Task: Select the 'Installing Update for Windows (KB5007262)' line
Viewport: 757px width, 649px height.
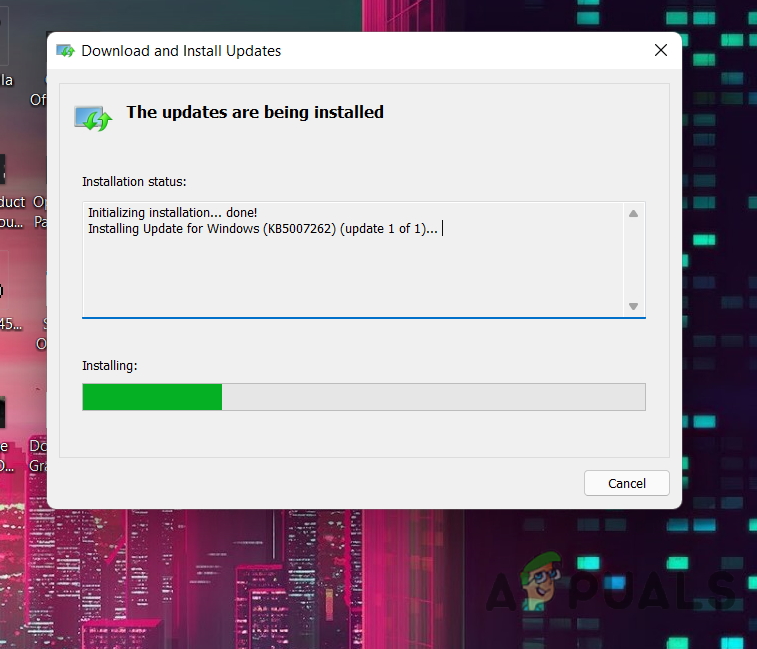Action: tap(263, 228)
